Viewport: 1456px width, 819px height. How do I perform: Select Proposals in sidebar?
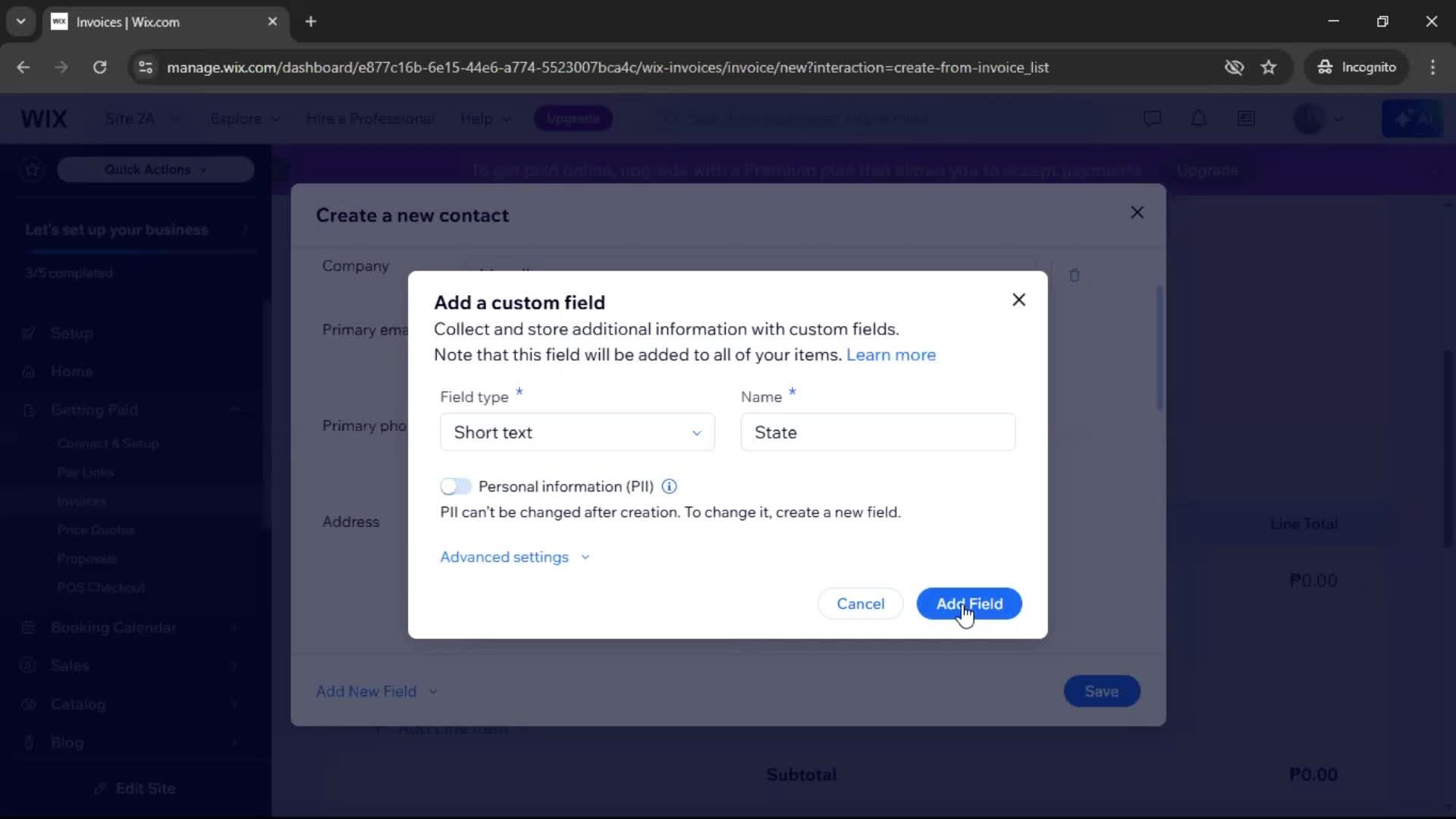[x=86, y=559]
